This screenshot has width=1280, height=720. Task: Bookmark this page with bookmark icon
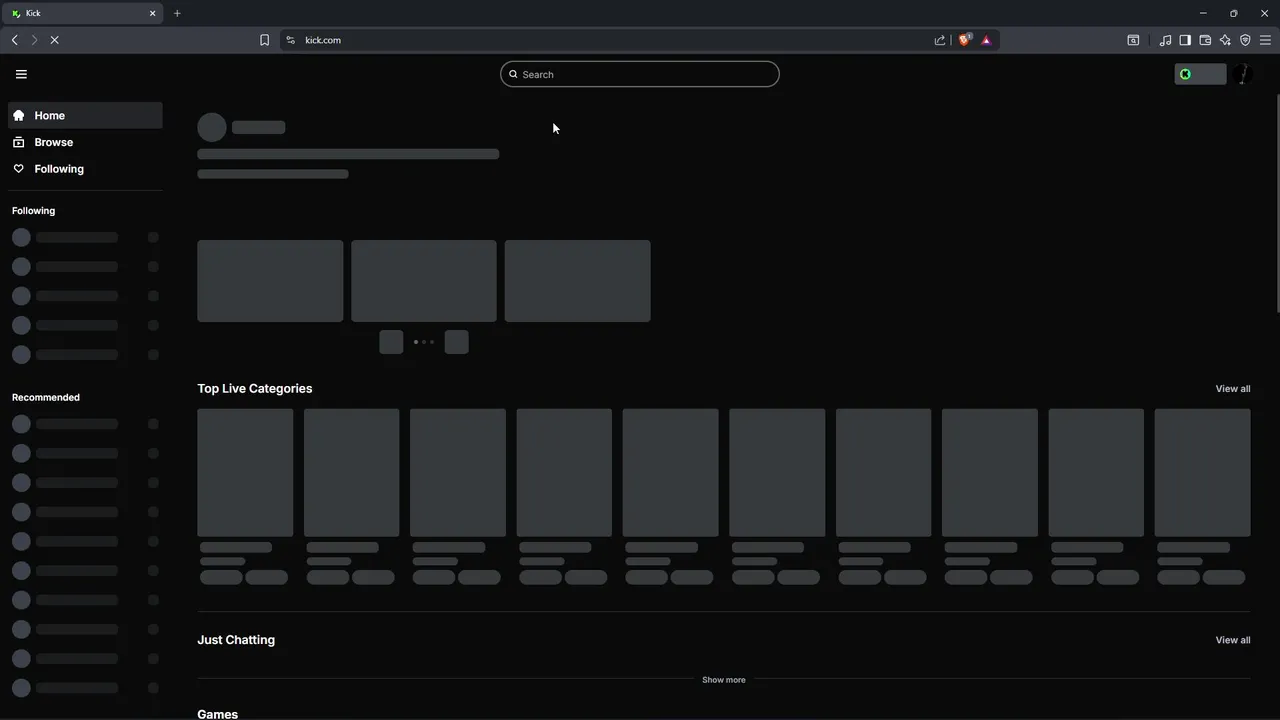click(x=264, y=40)
